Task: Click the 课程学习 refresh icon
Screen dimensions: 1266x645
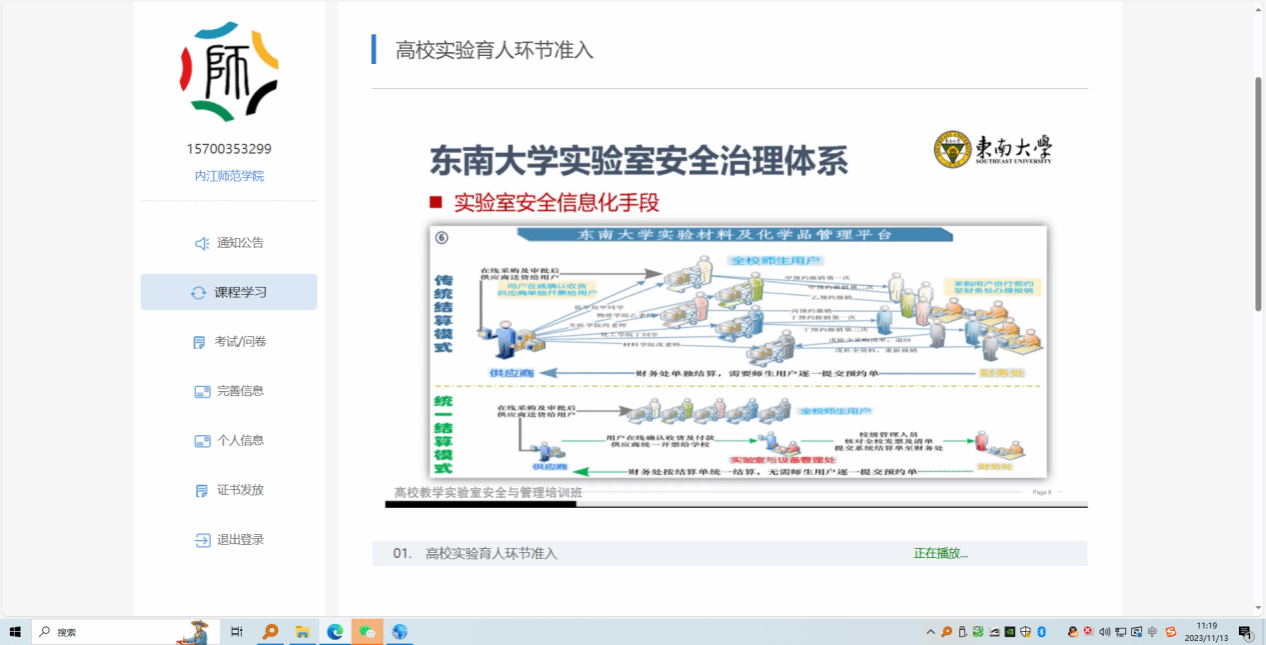Action: [x=198, y=293]
